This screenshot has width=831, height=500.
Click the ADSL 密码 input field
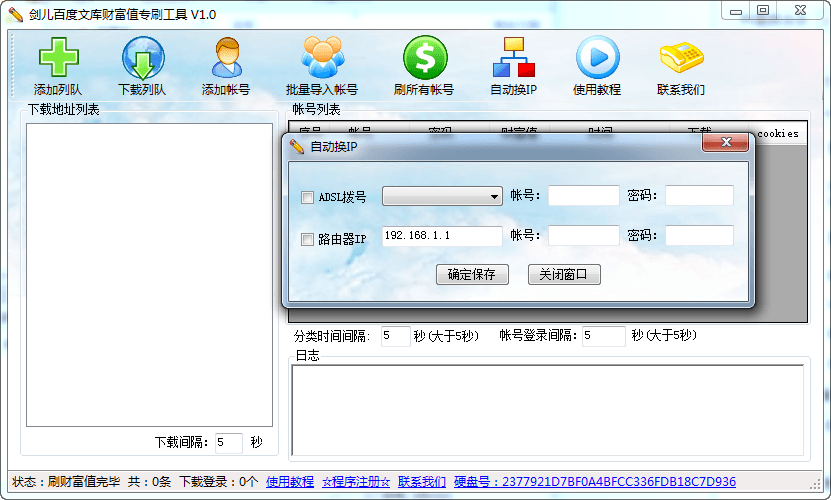point(700,195)
